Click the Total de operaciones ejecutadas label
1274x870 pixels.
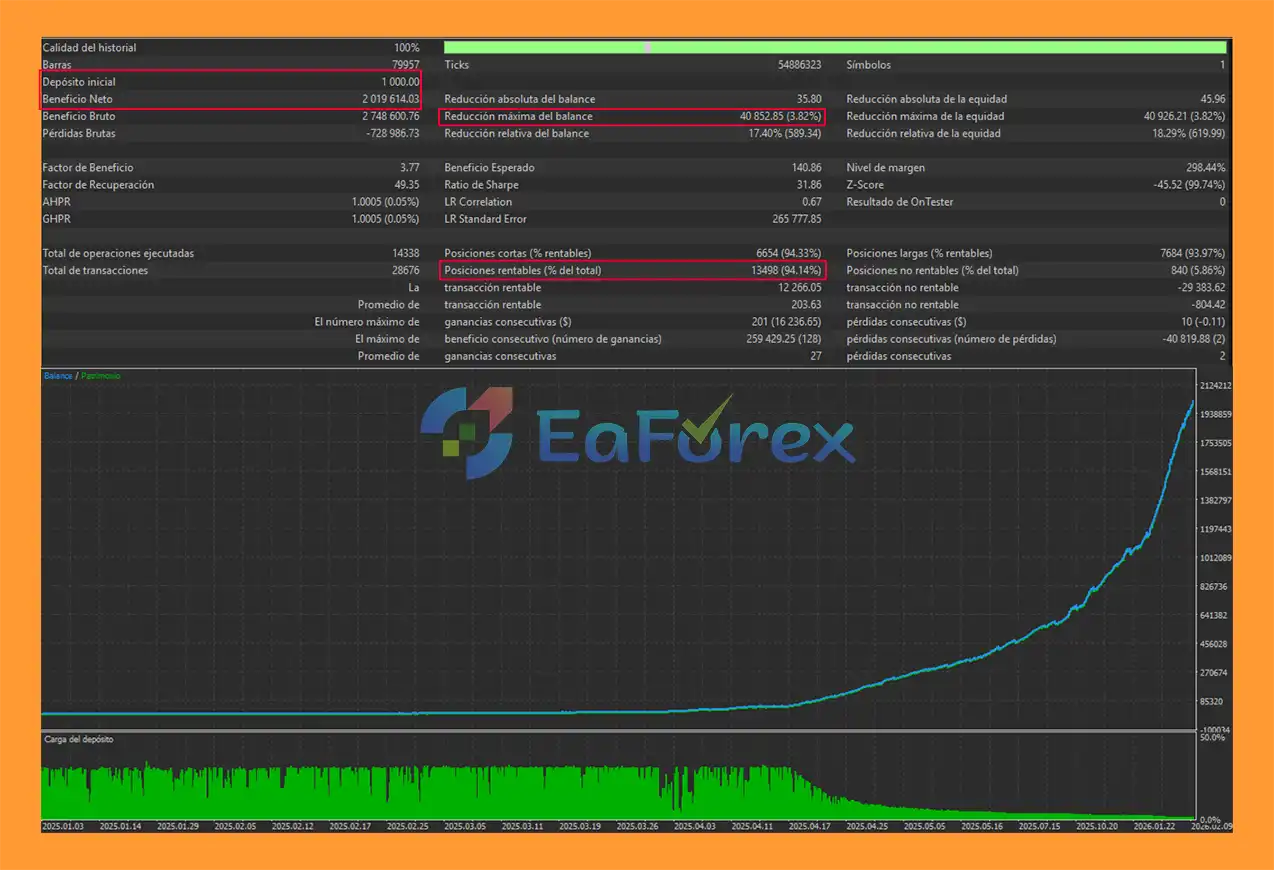coord(118,254)
